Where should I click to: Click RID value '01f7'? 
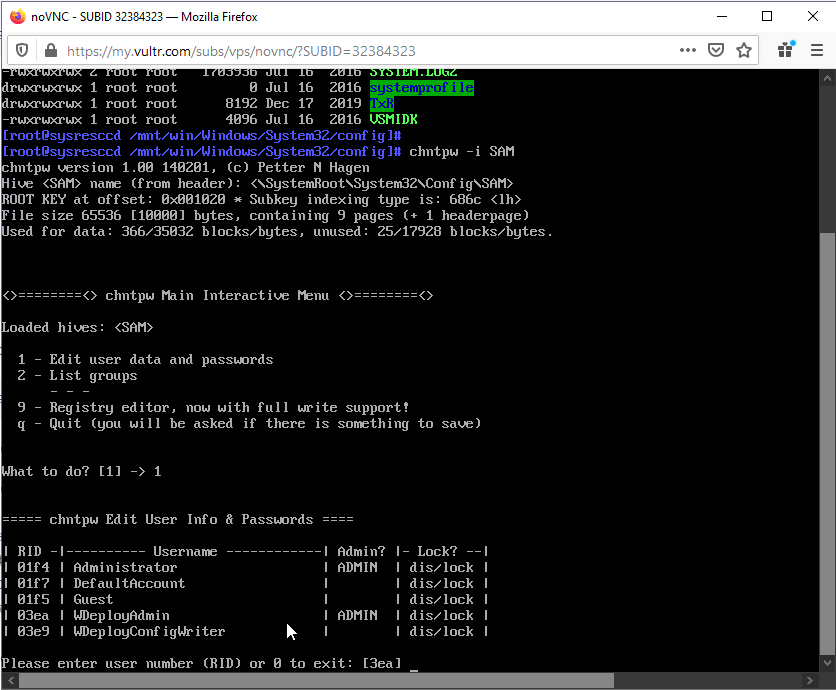click(x=33, y=583)
